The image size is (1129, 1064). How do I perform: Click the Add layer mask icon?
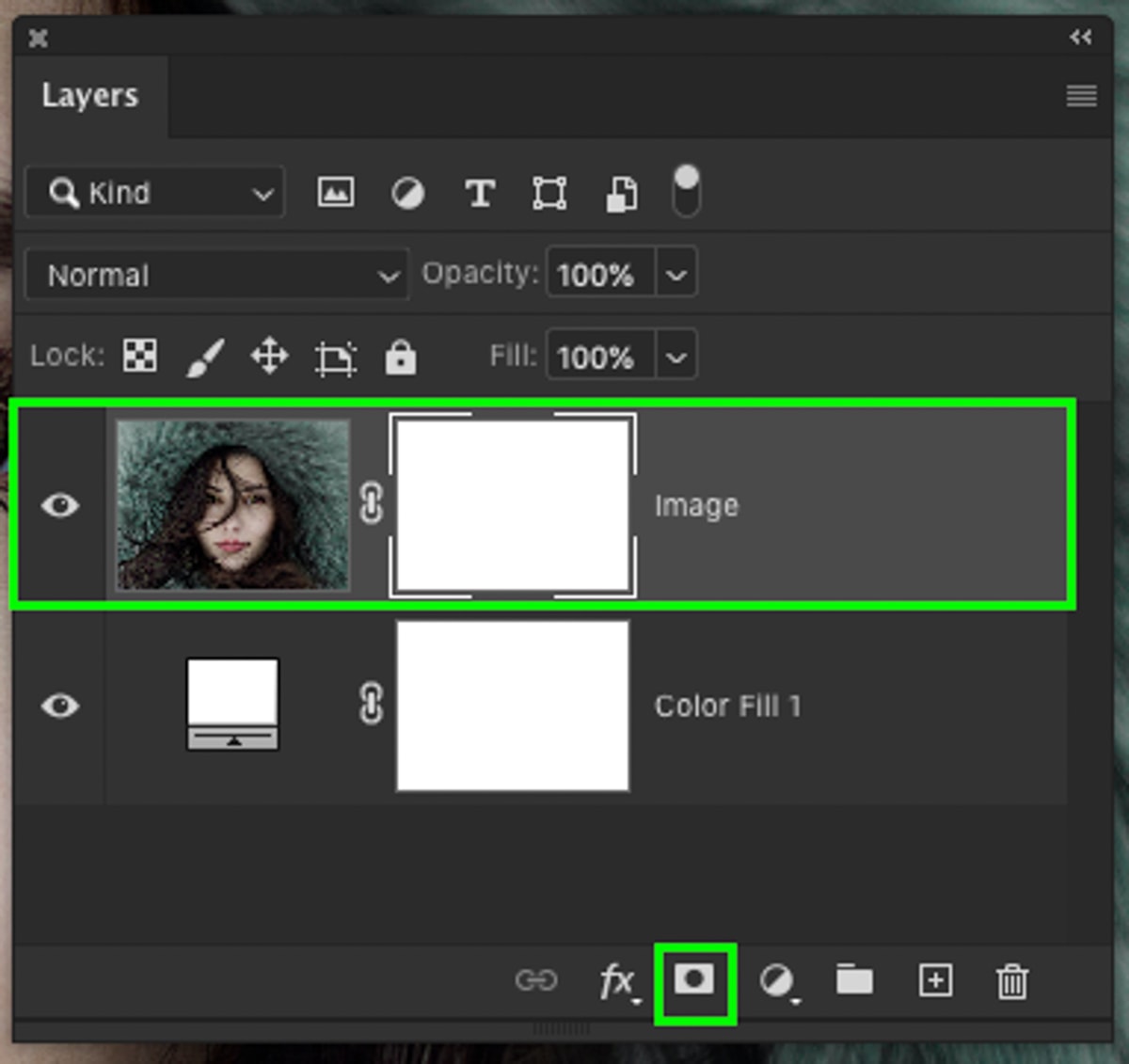(x=694, y=981)
